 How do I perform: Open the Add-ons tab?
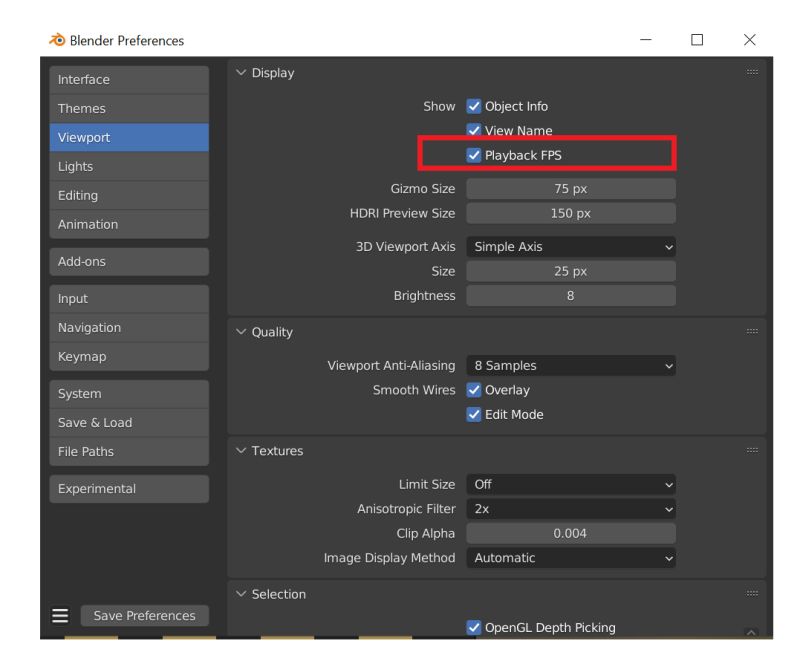pos(129,262)
